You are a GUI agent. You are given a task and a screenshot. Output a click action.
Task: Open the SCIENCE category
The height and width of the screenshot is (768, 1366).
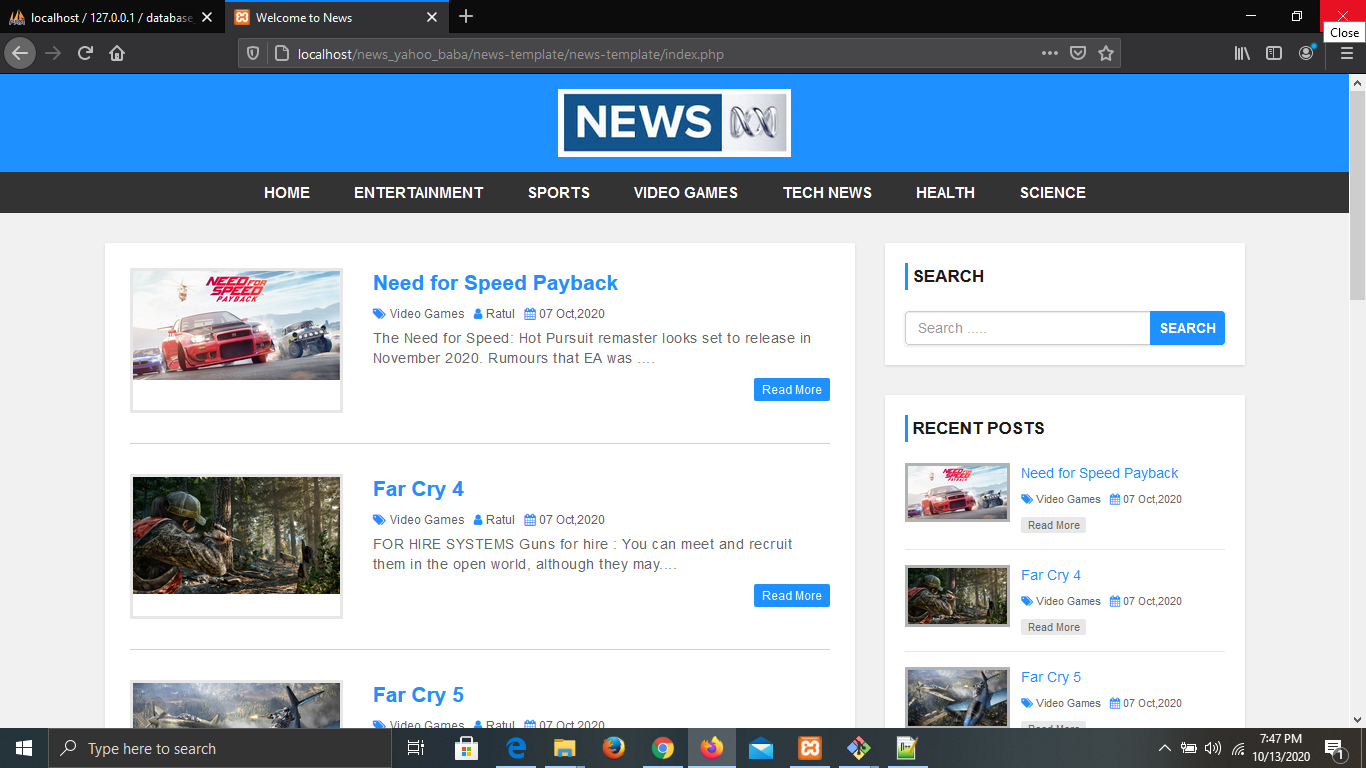coord(1053,193)
